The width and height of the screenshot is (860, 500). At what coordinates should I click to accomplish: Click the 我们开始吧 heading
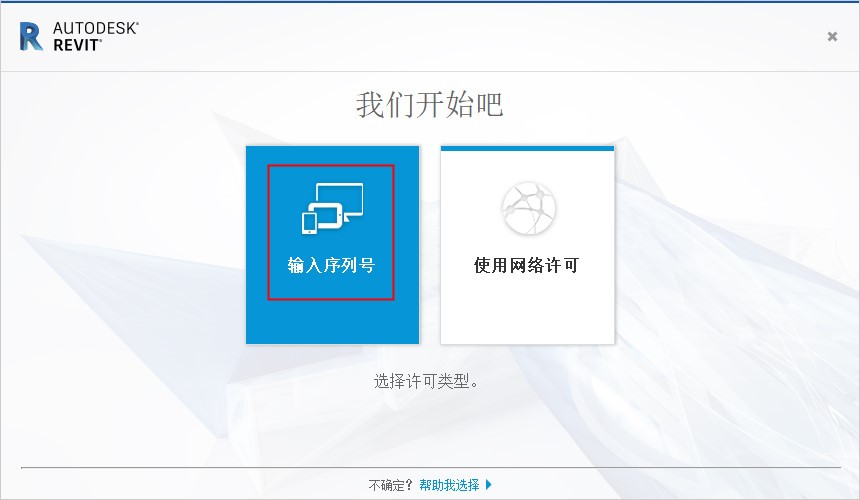(429, 105)
